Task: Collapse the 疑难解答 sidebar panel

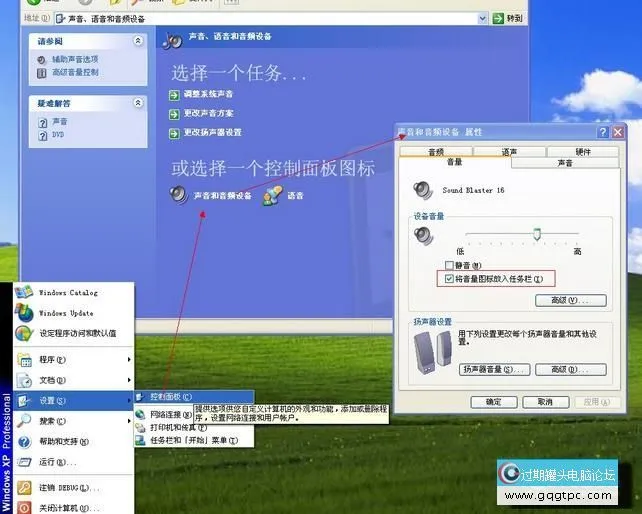Action: 138,102
